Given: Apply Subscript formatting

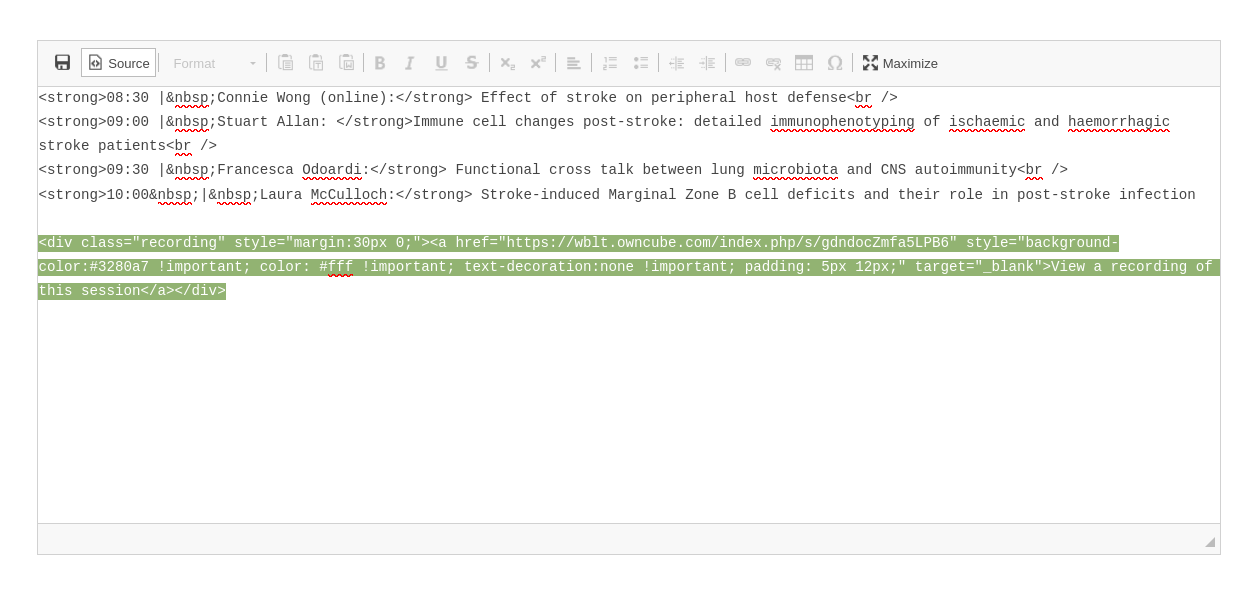Looking at the screenshot, I should tap(507, 62).
